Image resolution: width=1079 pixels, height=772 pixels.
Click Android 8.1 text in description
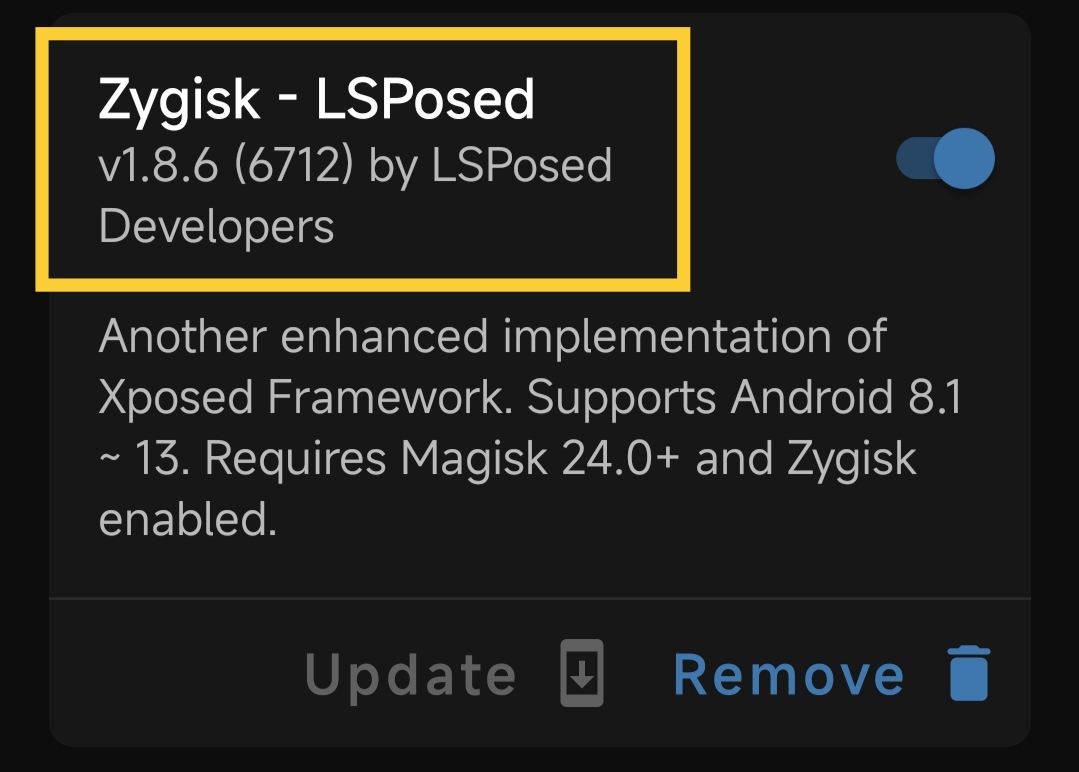click(846, 397)
